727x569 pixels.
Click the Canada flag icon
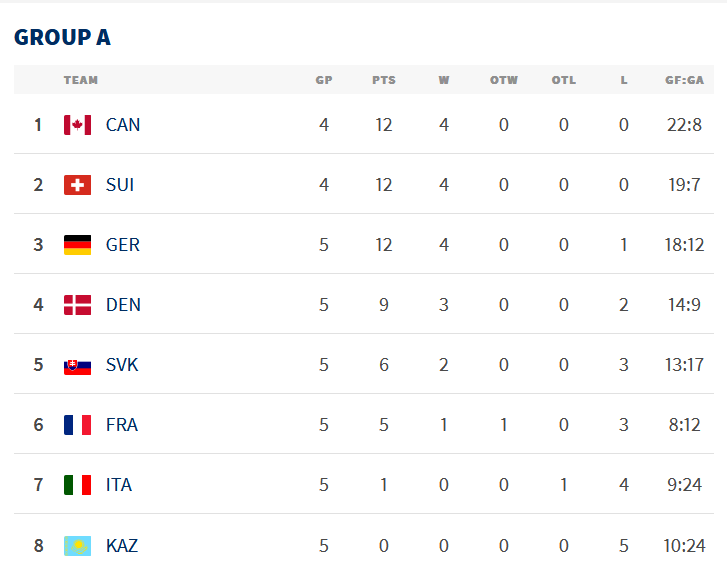click(77, 125)
